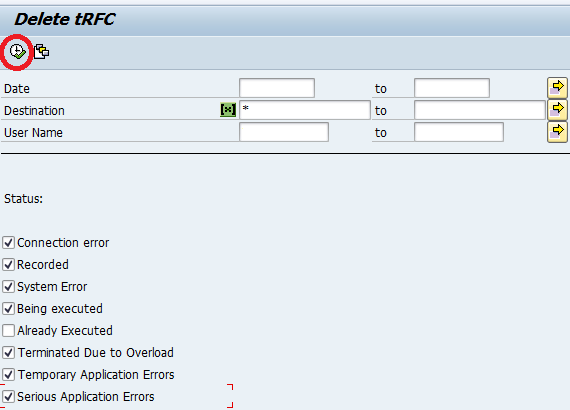Click the Date field label

17,89
